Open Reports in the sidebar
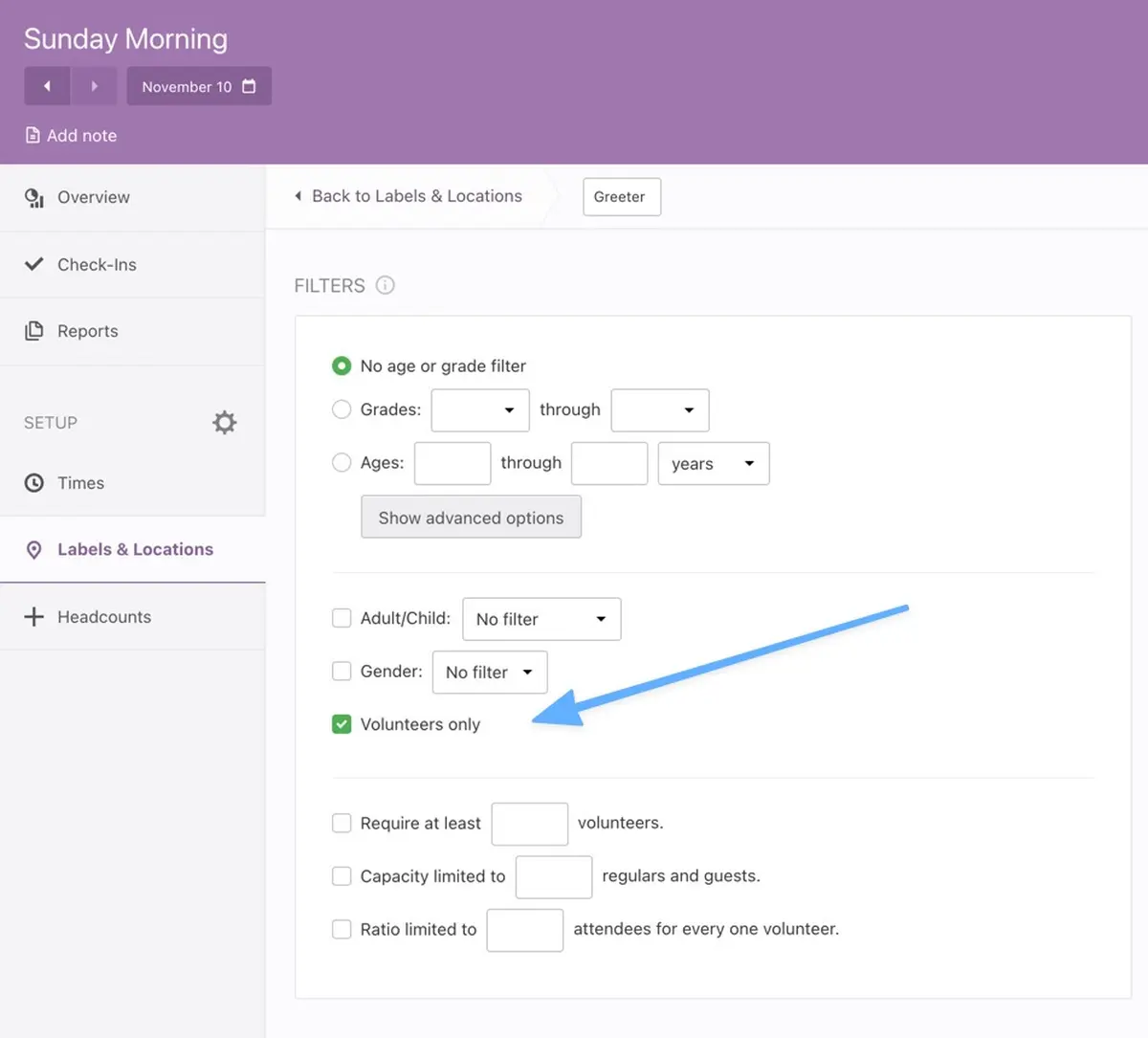 coord(132,331)
